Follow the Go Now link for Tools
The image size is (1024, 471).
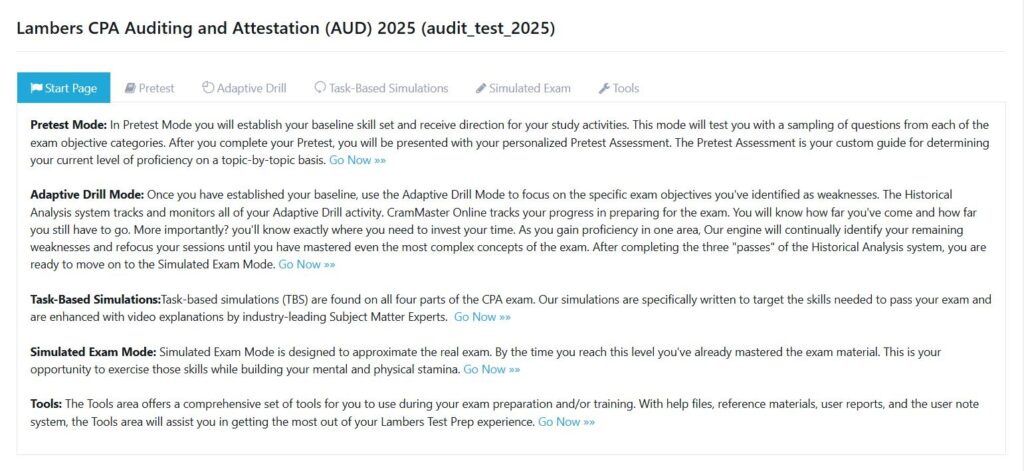(x=566, y=422)
